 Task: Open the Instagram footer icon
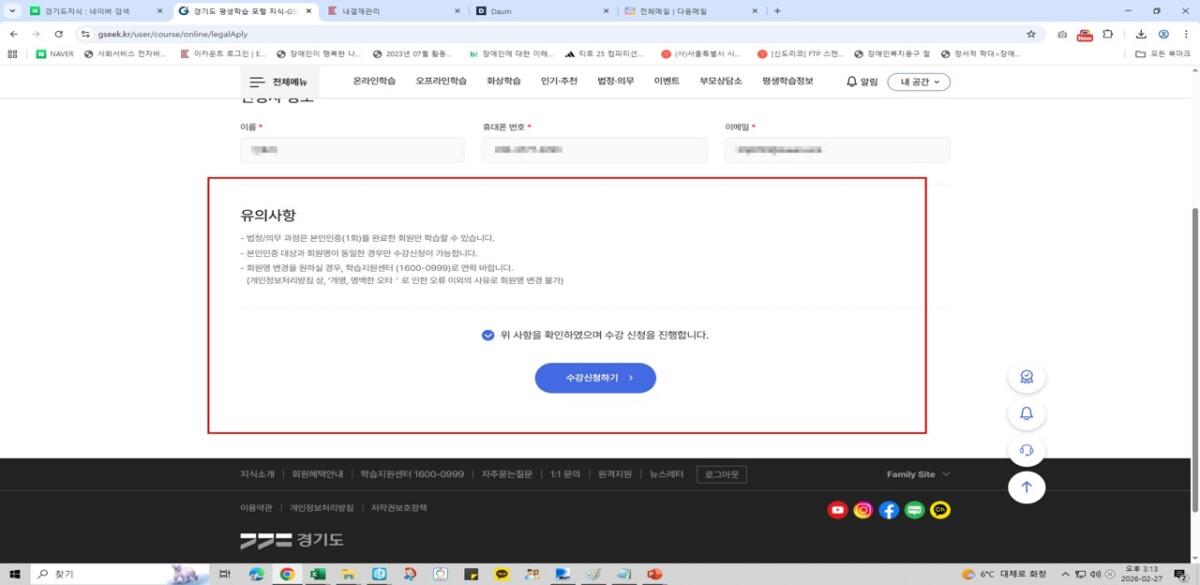coord(863,510)
